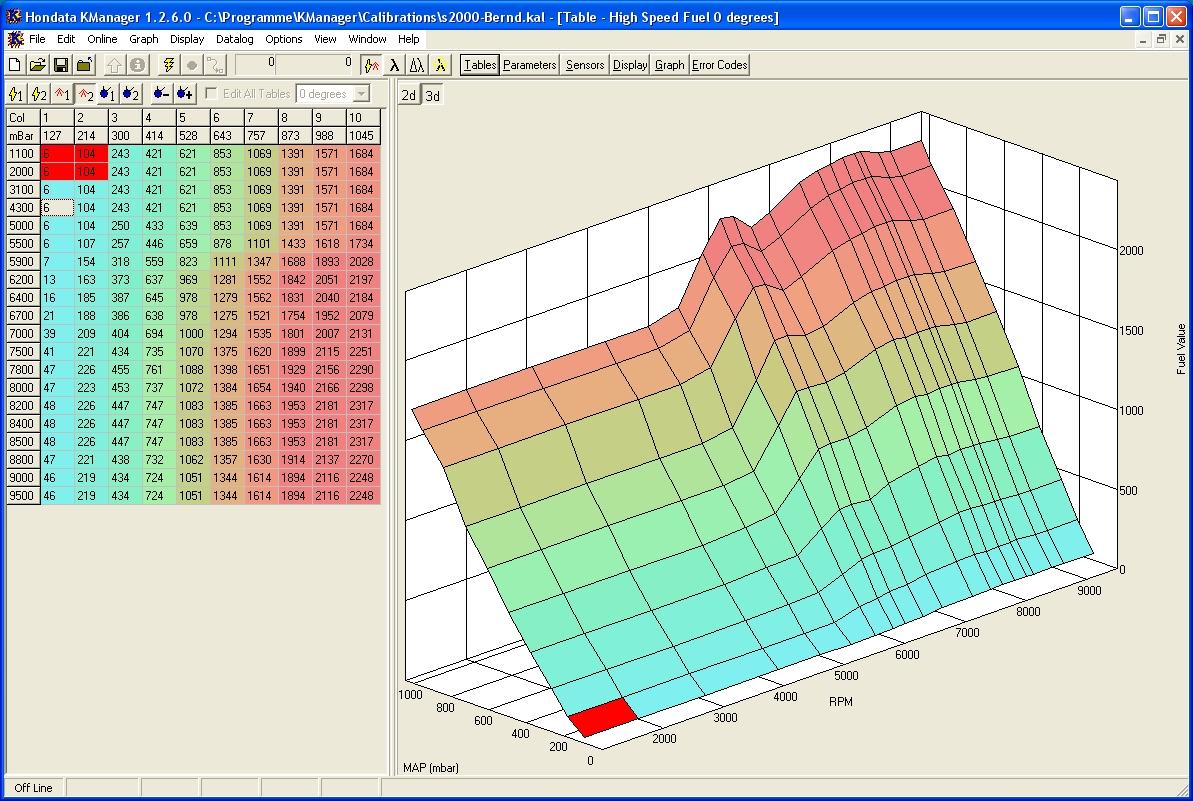Click the Error Codes button
The height and width of the screenshot is (801, 1193).
coord(719,65)
